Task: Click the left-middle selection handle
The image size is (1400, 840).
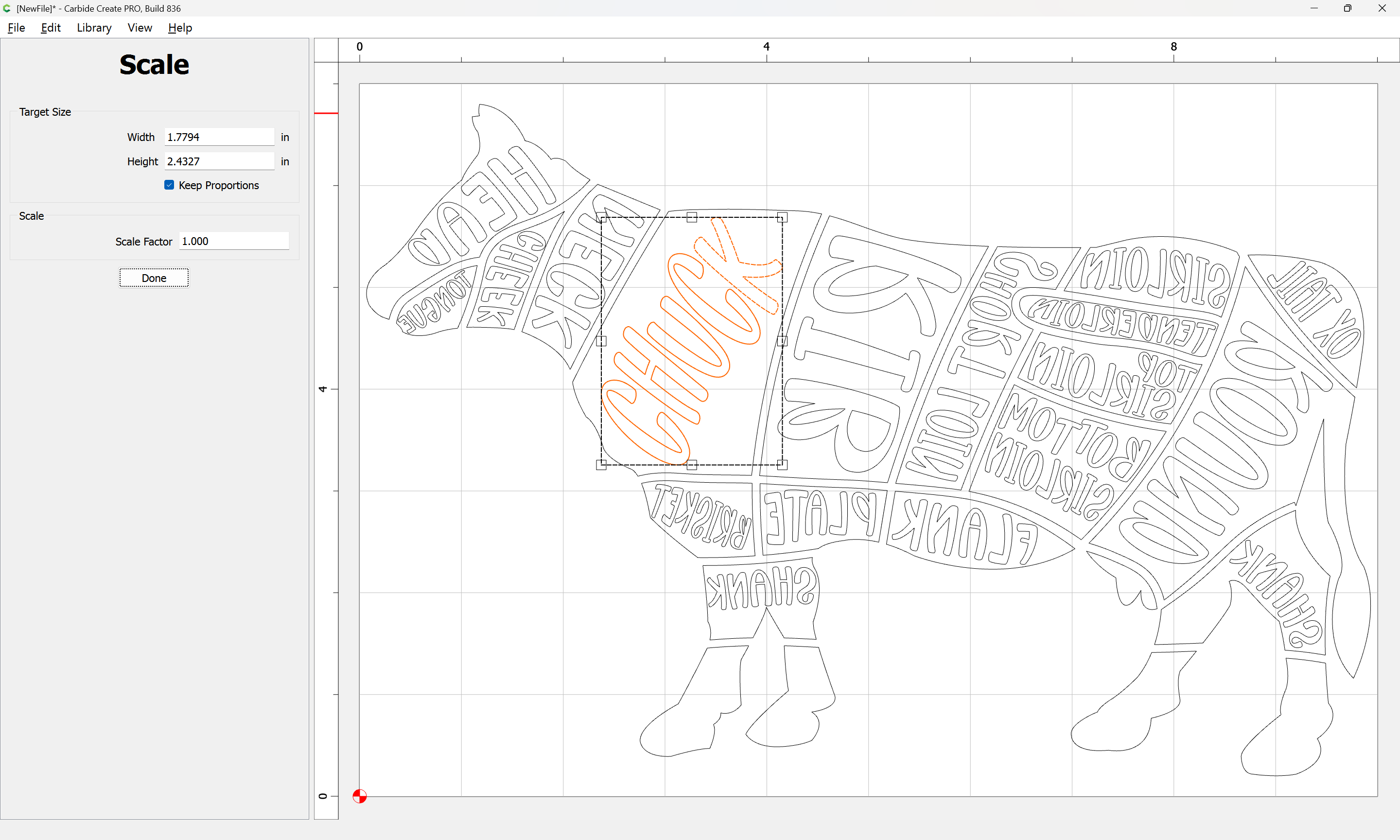Action: [x=601, y=341]
